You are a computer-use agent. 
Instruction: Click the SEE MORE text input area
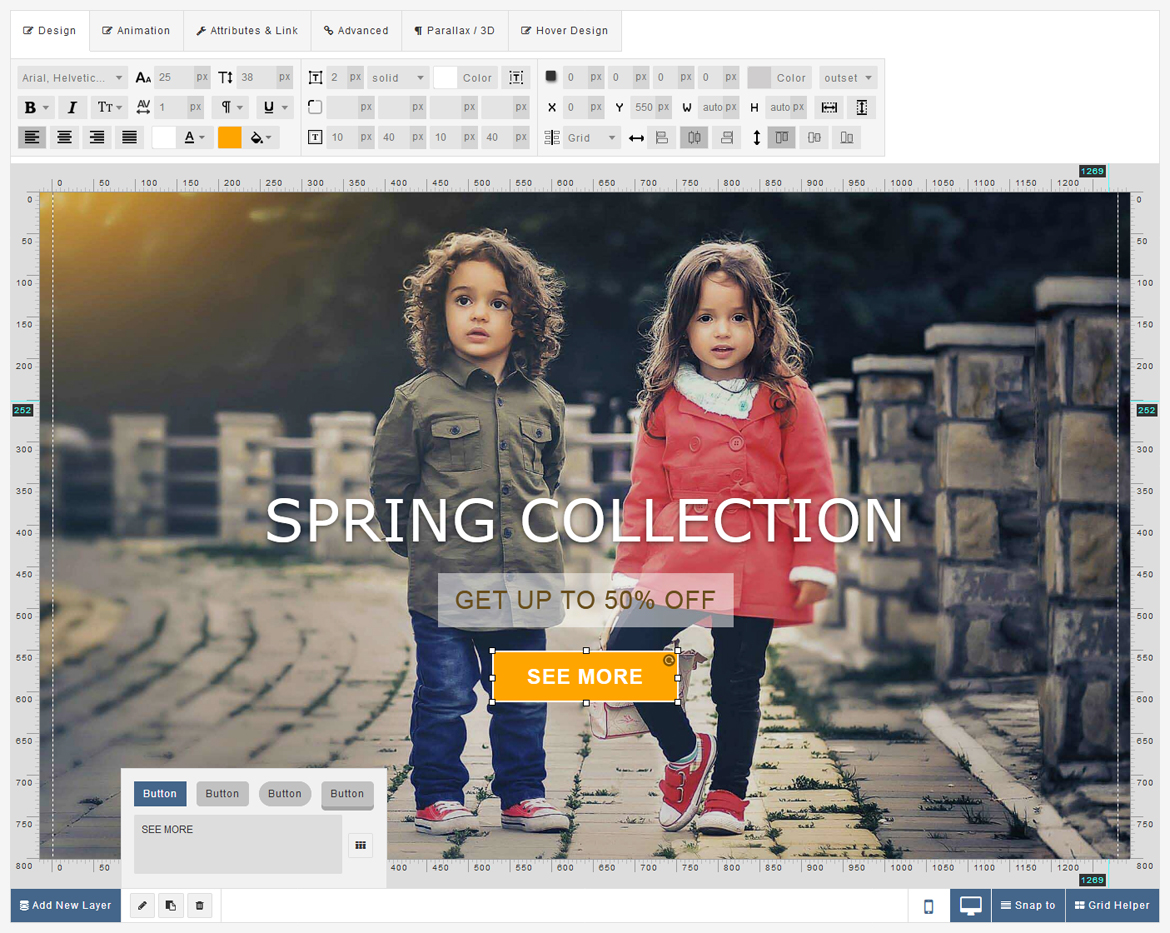coord(238,844)
